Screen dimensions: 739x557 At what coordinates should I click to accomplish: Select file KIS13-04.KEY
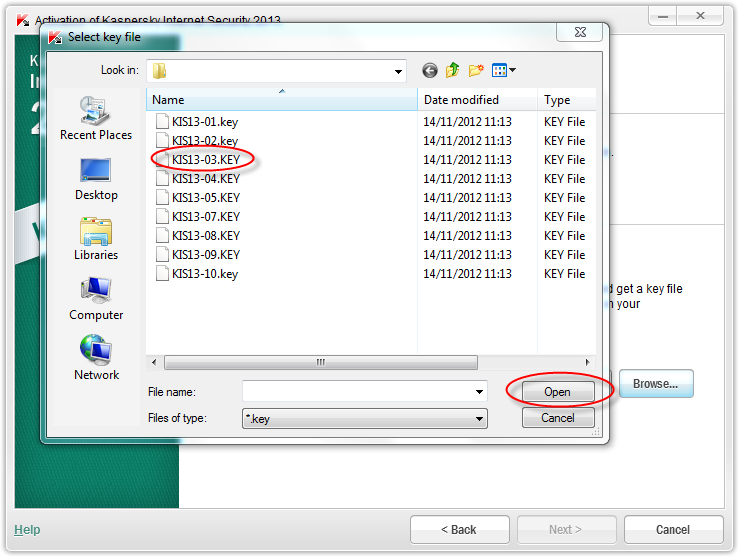tap(206, 179)
